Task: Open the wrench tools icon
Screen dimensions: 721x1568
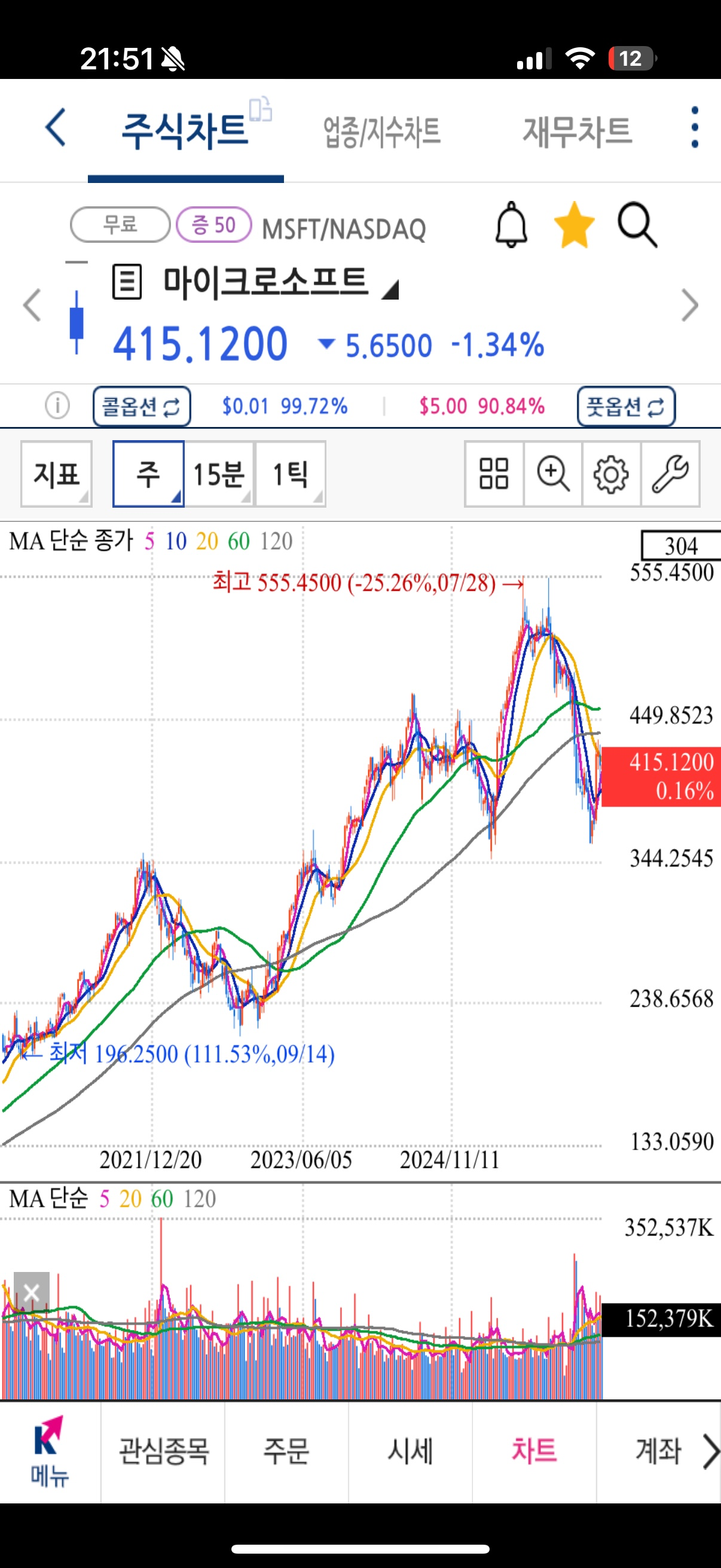Action: tap(670, 474)
